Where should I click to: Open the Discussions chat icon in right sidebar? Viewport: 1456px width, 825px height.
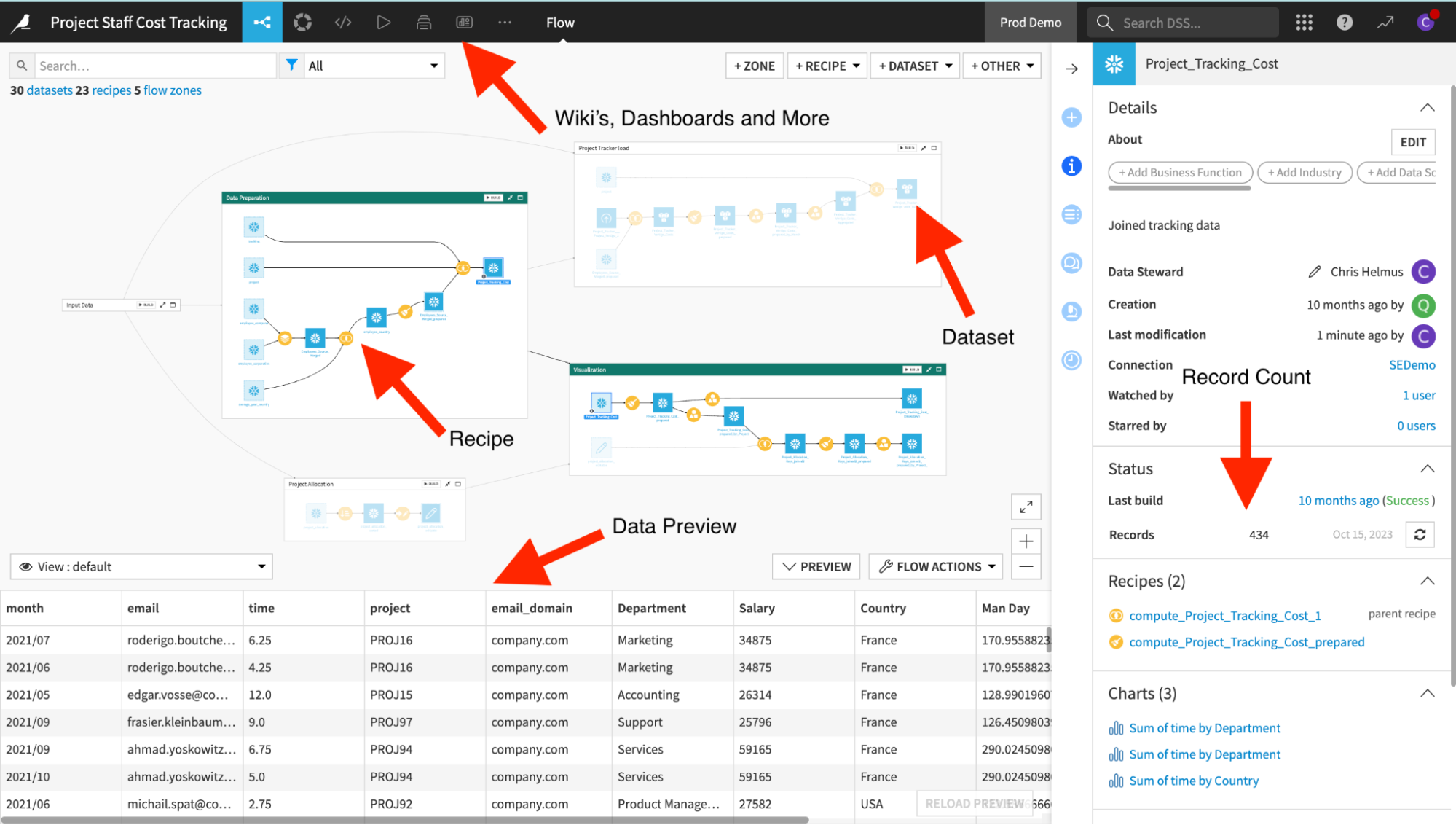pos(1071,263)
